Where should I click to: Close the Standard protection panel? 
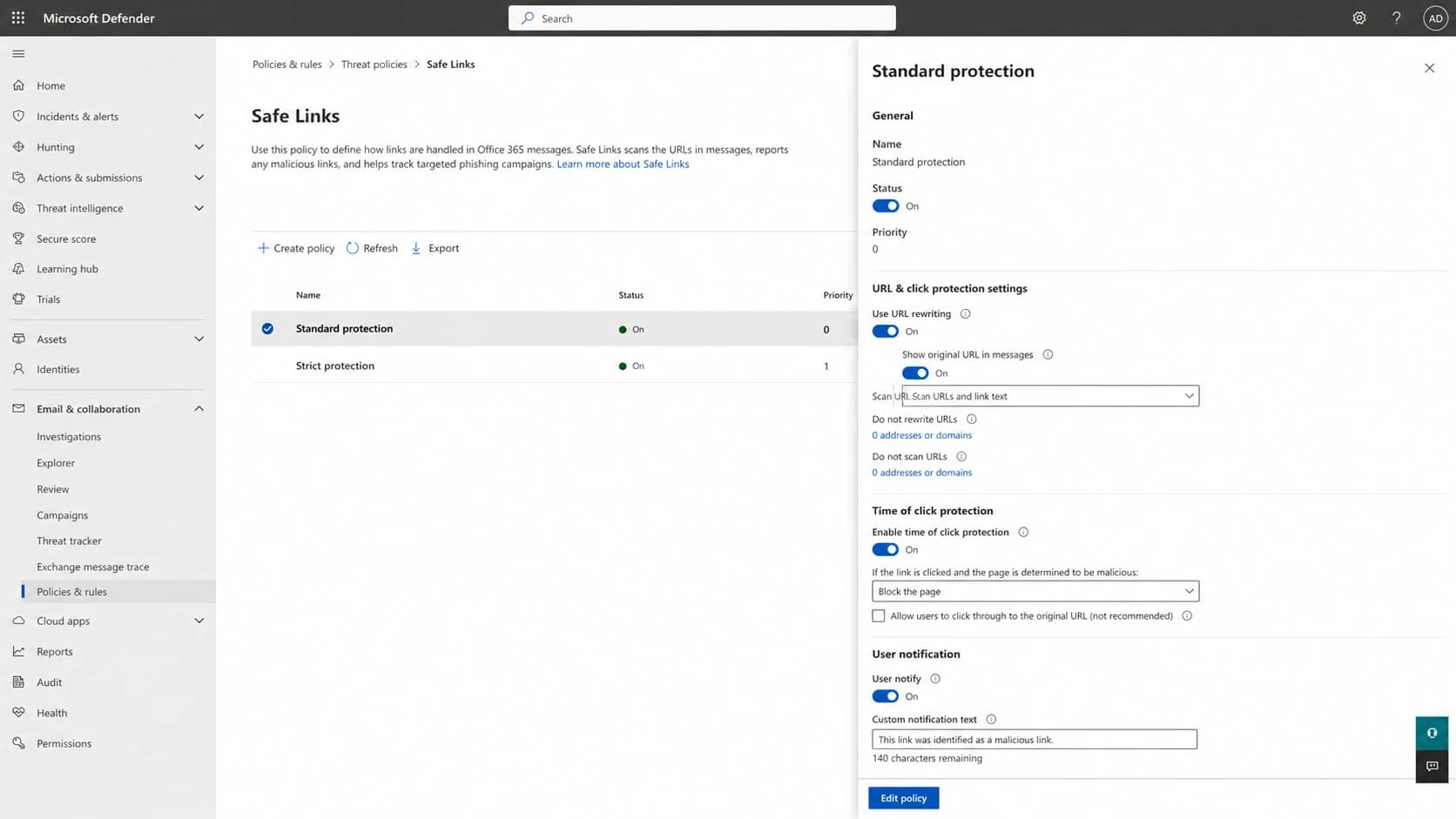pyautogui.click(x=1429, y=68)
